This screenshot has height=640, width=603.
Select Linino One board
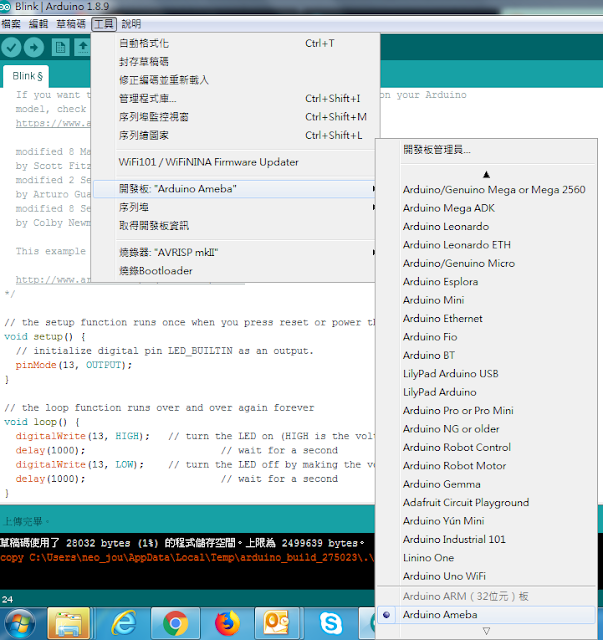[x=486, y=558]
